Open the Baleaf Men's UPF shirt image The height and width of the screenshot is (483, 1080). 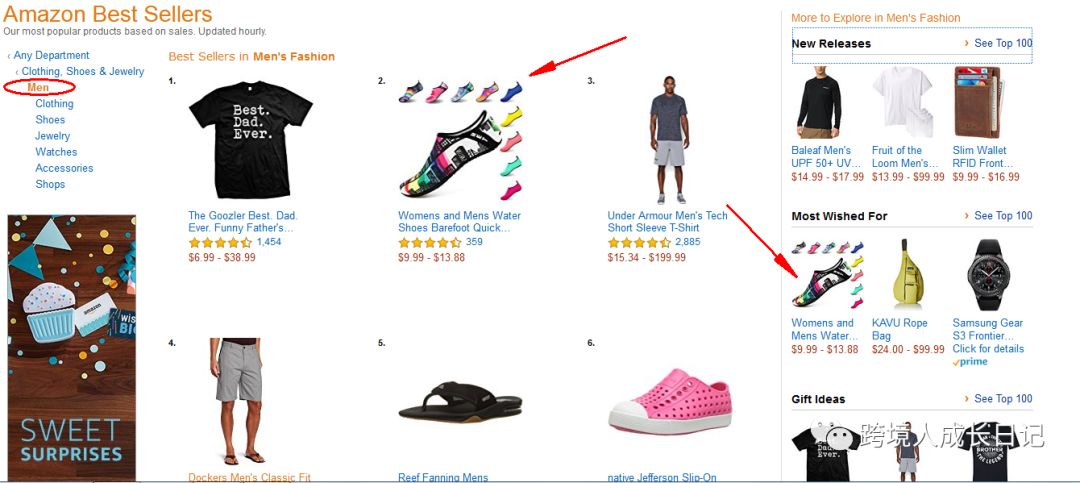point(820,102)
